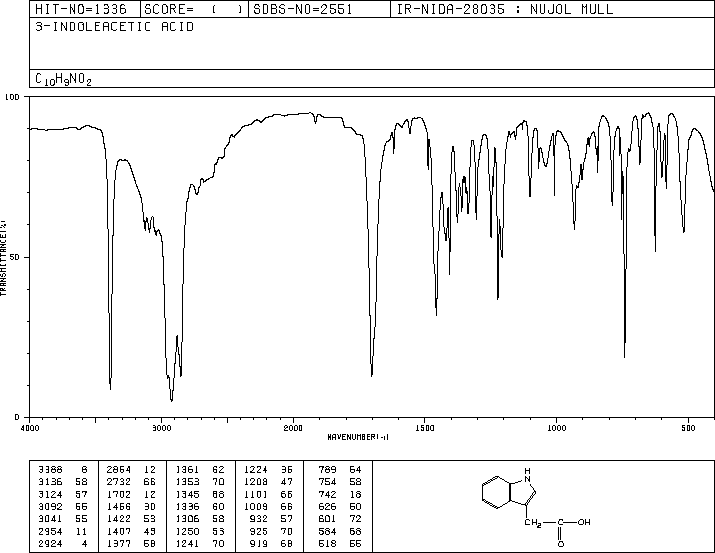Select the 1224 peak value
This screenshot has width=715, height=553.
255,470
